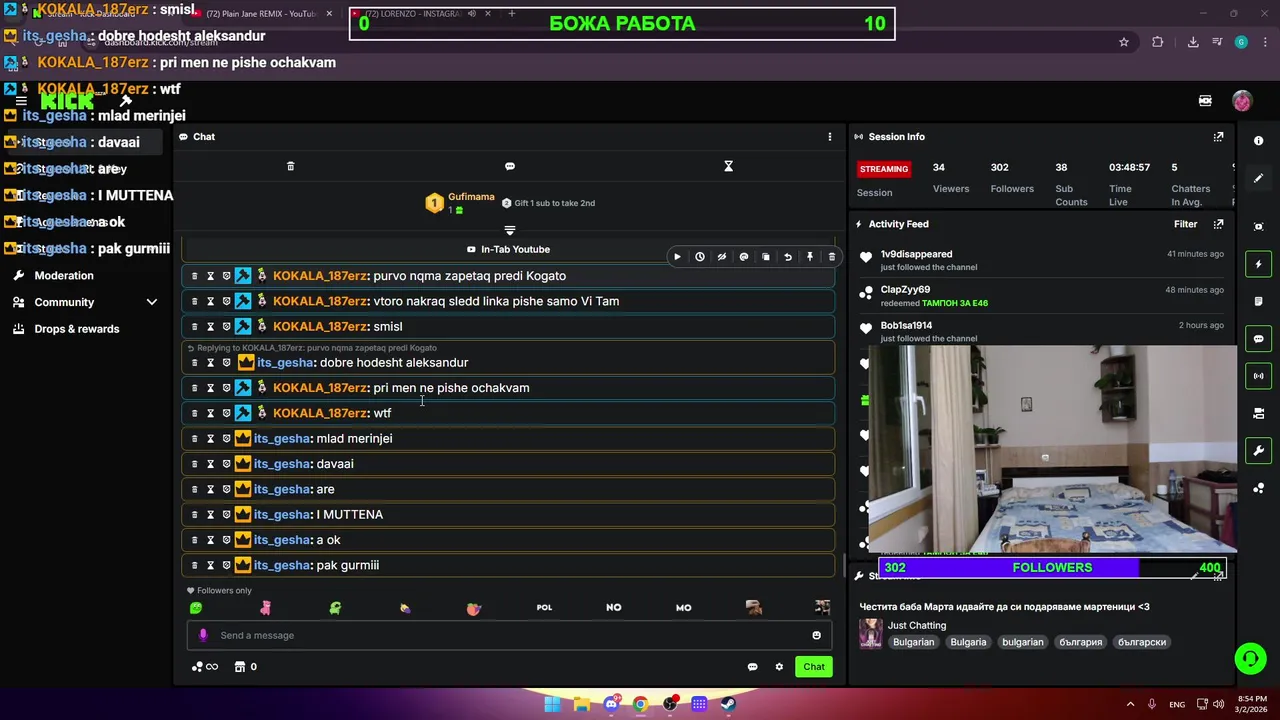Select the POL emote

click(x=544, y=607)
